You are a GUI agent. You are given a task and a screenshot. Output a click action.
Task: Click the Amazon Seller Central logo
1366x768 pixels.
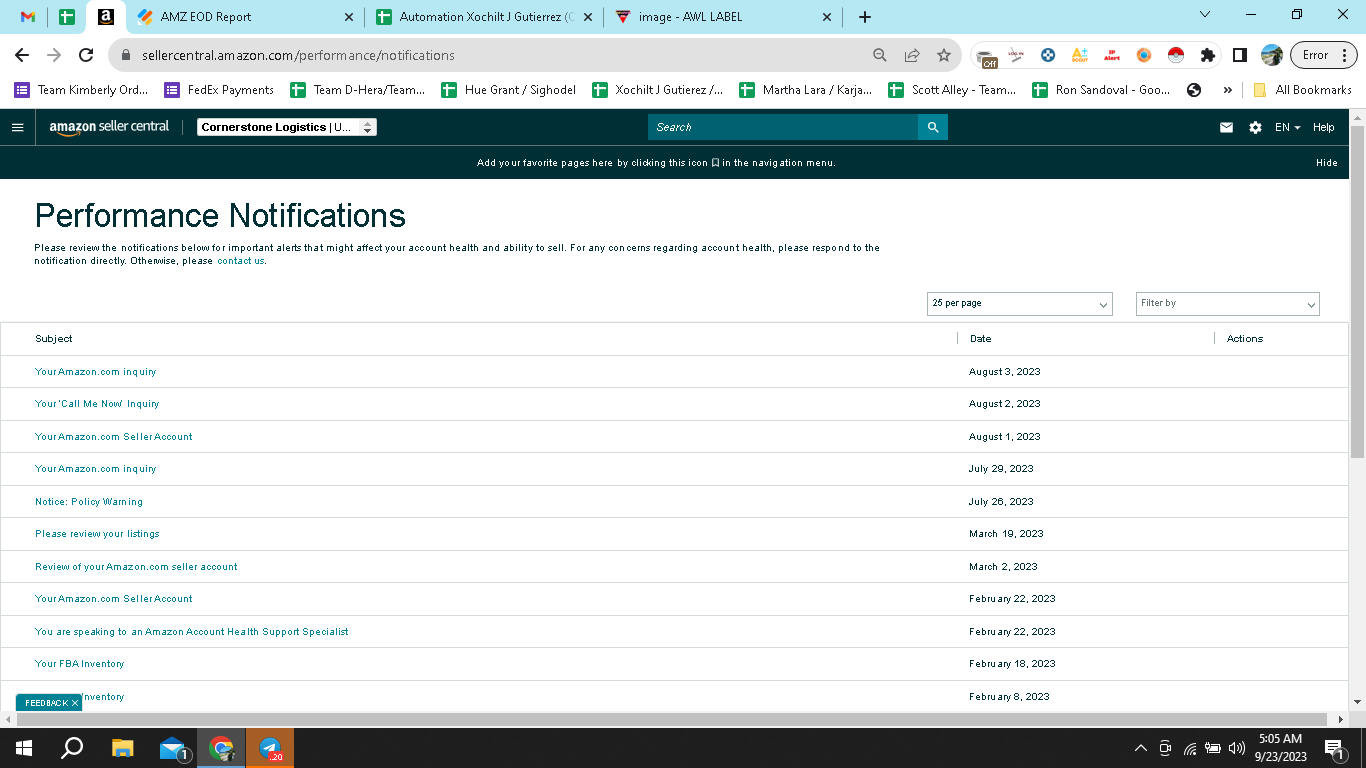click(109, 127)
